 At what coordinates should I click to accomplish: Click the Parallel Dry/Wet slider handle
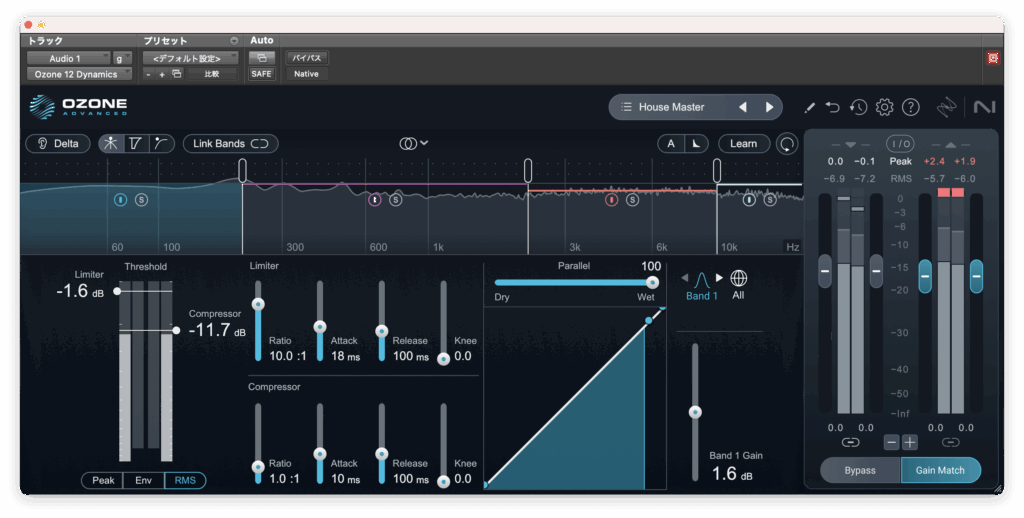point(653,282)
